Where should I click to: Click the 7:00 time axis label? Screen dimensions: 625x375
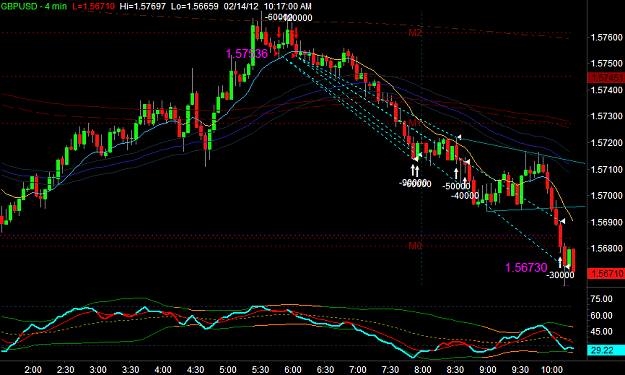coord(358,370)
